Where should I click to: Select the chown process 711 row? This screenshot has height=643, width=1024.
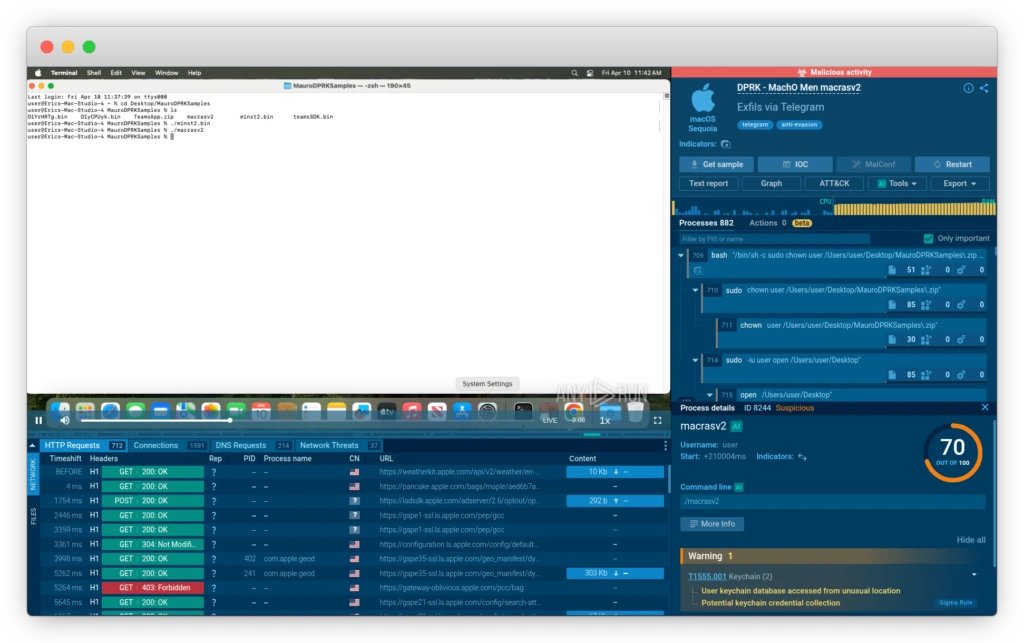[852, 332]
